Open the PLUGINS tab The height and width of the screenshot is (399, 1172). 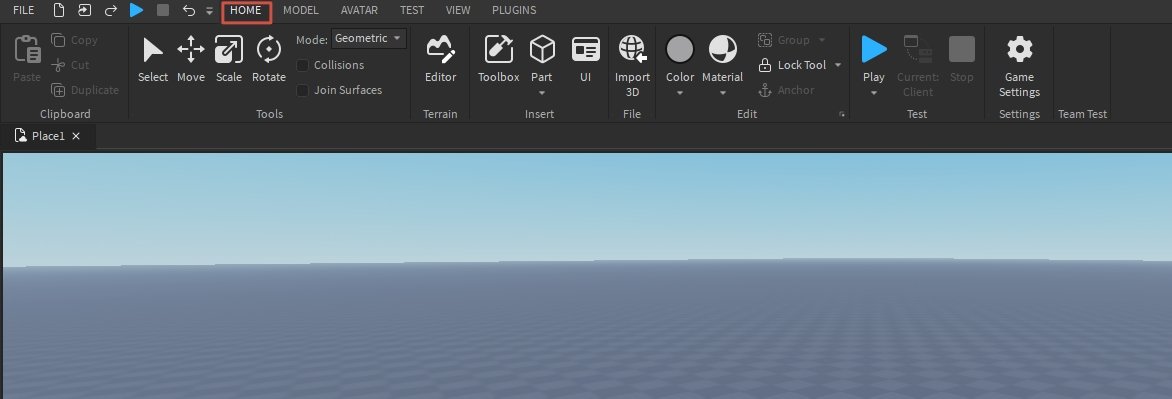(514, 10)
